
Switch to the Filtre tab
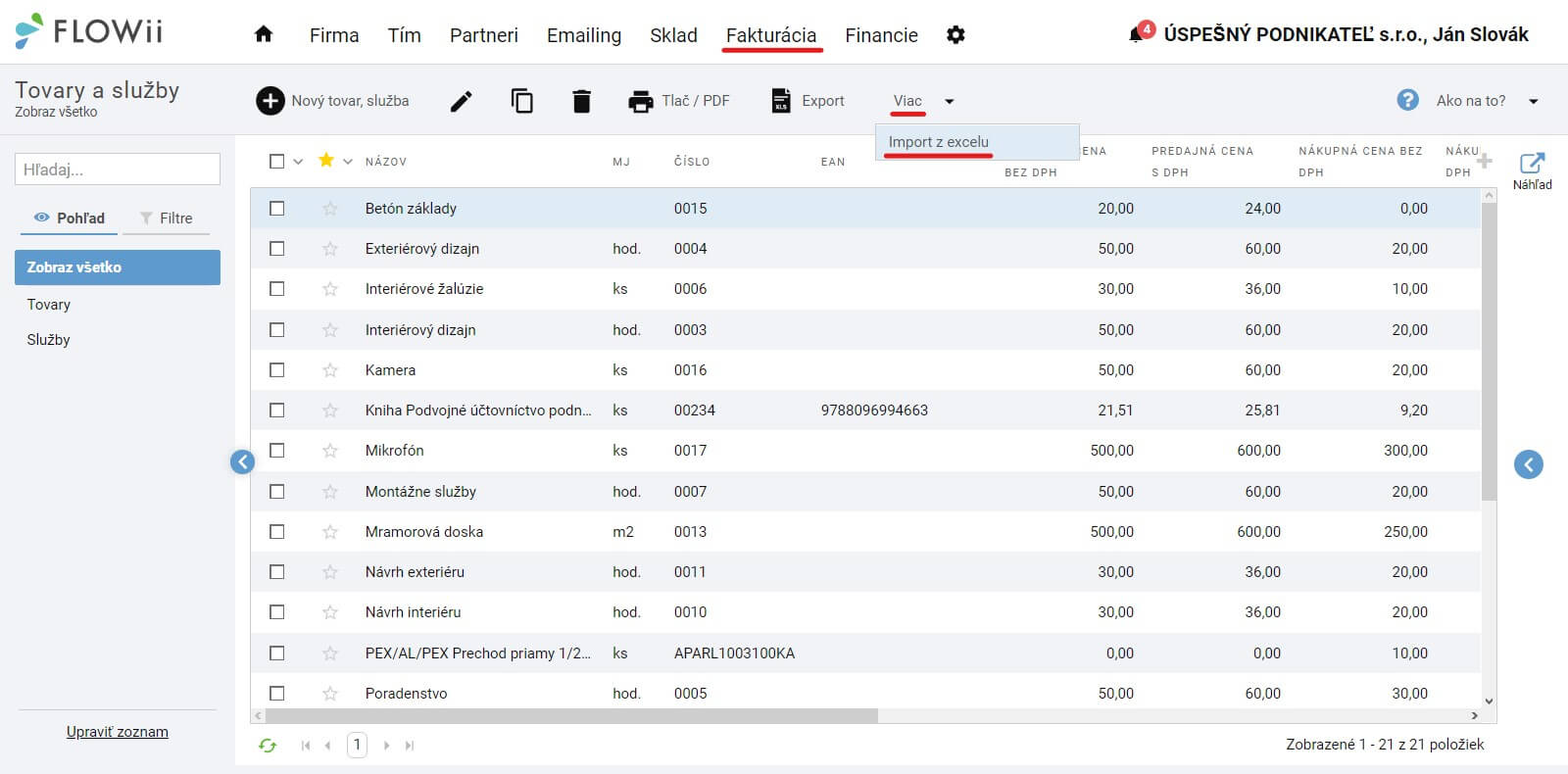coord(167,218)
